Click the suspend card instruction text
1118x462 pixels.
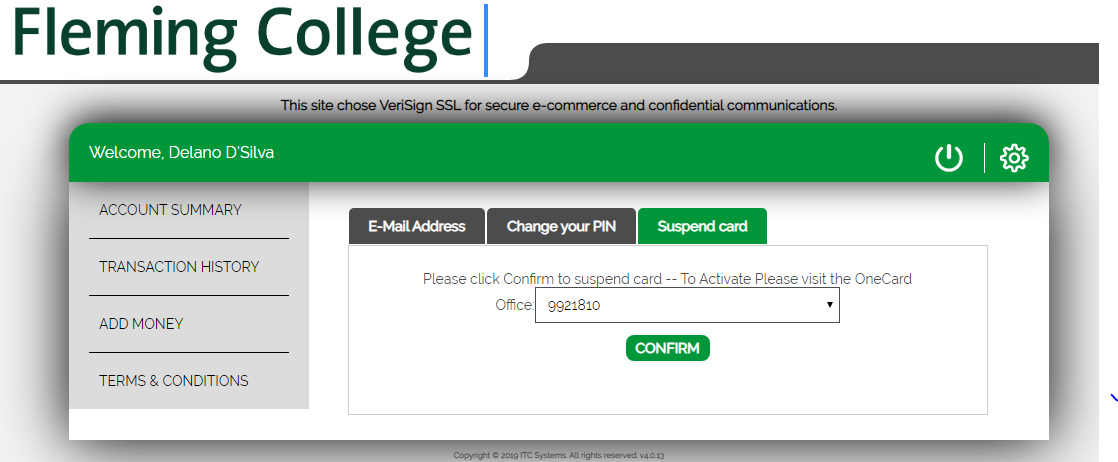pyautogui.click(x=667, y=279)
